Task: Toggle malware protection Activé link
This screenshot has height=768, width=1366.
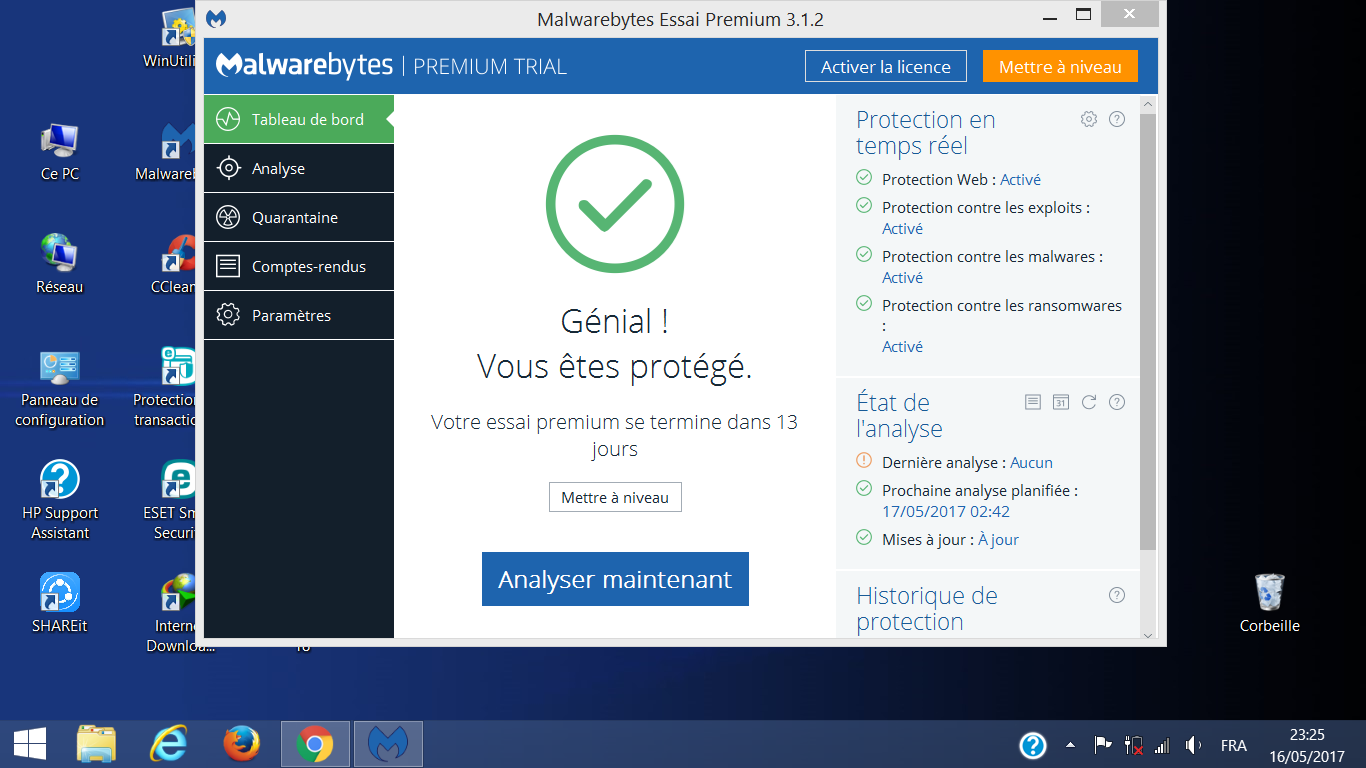Action: click(x=902, y=277)
